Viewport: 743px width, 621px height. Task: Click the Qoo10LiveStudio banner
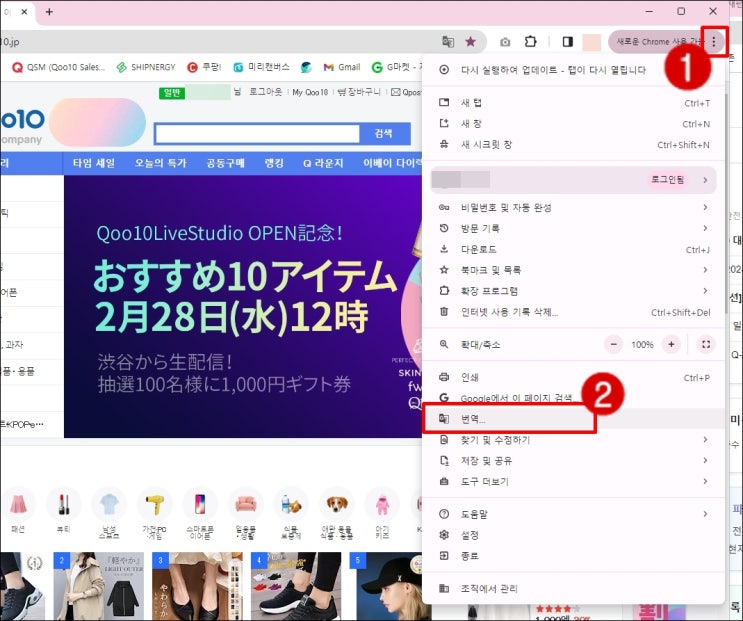[x=243, y=306]
